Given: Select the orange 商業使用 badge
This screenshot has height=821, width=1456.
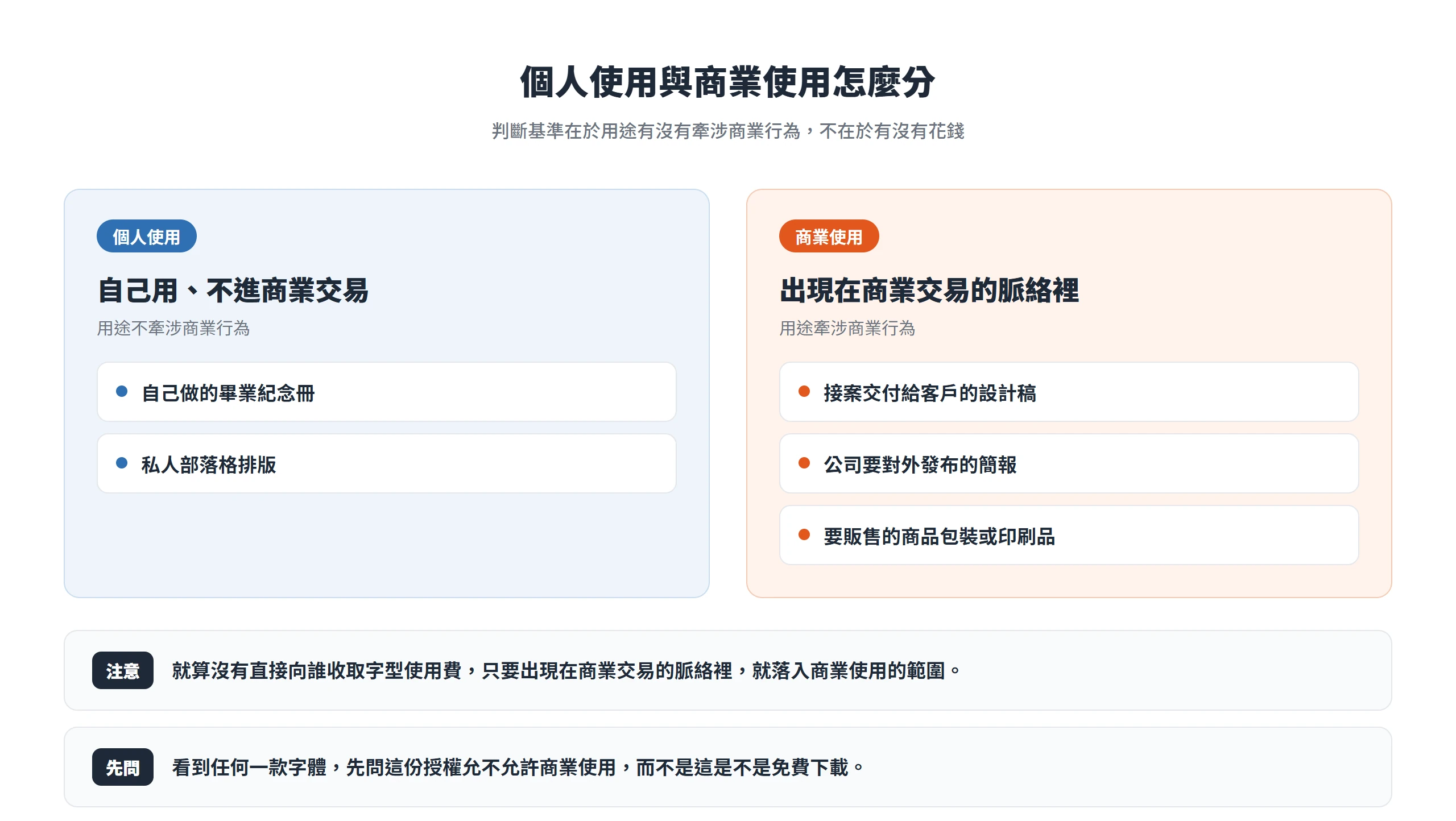Looking at the screenshot, I should coord(829,236).
